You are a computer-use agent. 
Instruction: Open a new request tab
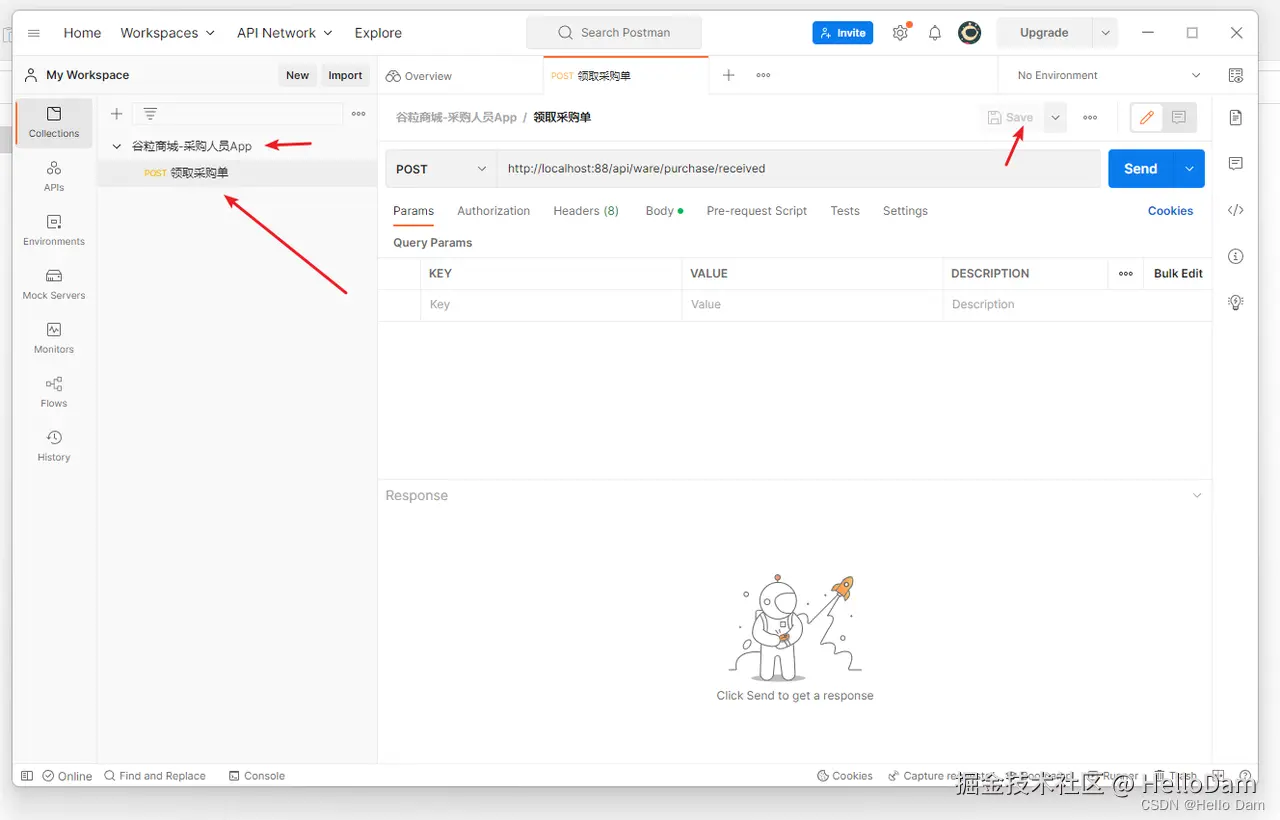(x=729, y=75)
